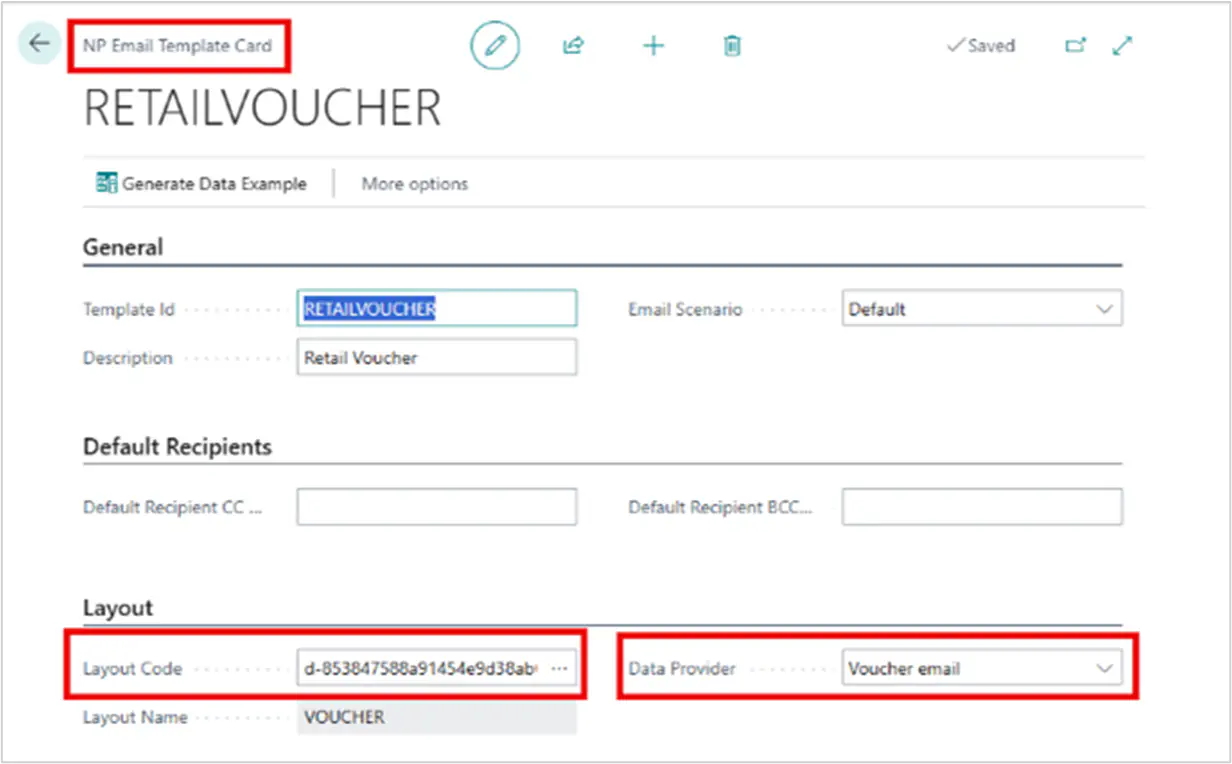Click the Template Id input field

(x=437, y=309)
